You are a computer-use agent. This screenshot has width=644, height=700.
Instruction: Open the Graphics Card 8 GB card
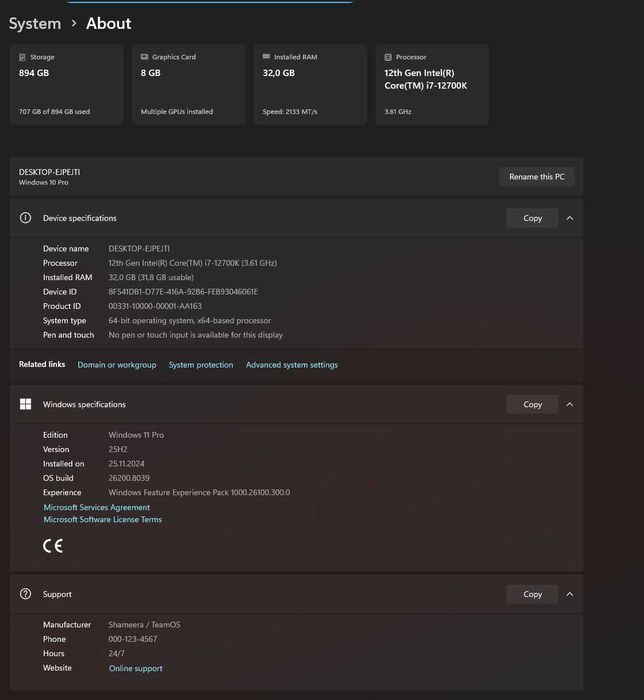(x=188, y=84)
